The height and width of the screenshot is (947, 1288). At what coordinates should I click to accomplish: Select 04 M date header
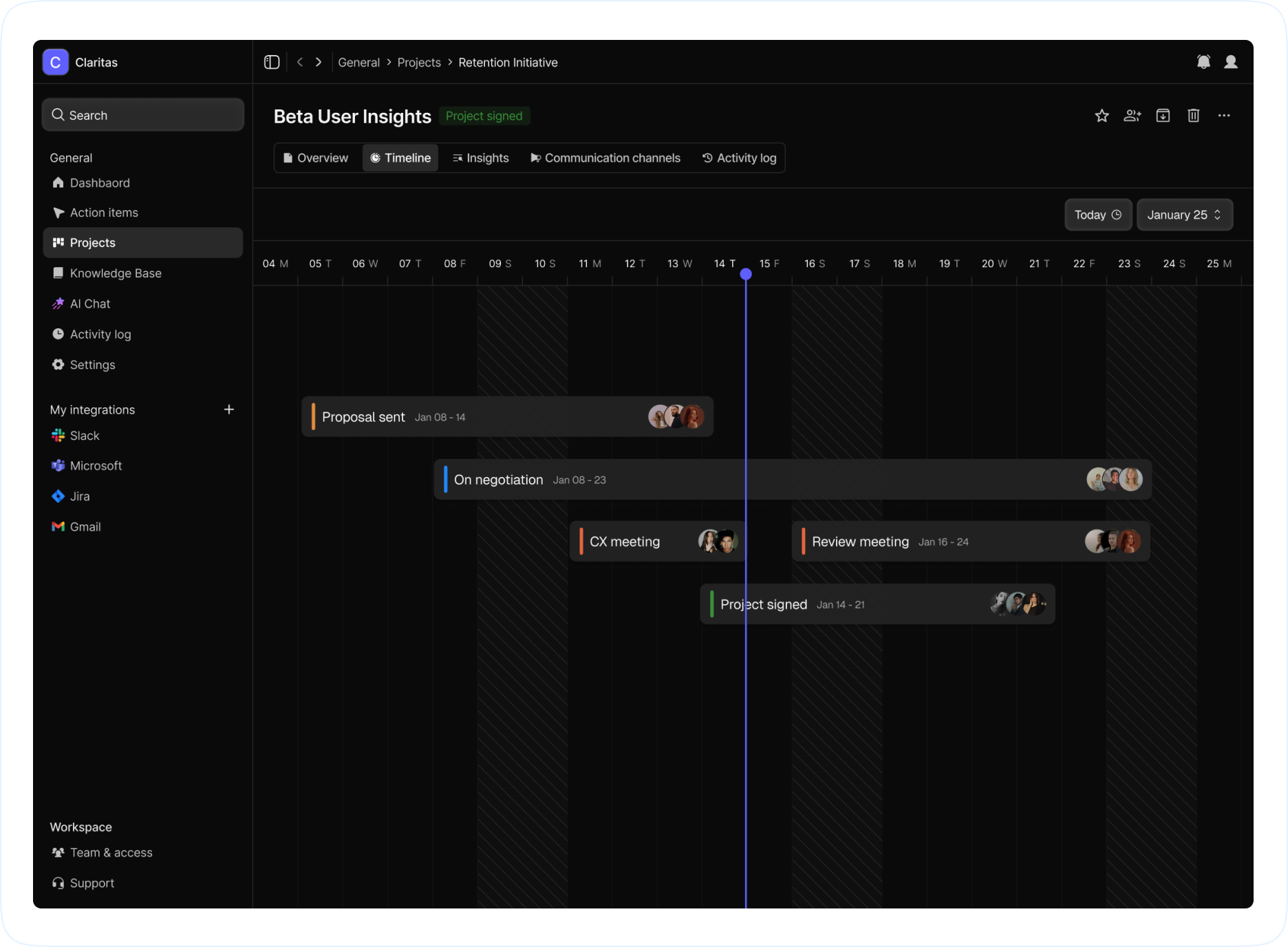(x=275, y=264)
